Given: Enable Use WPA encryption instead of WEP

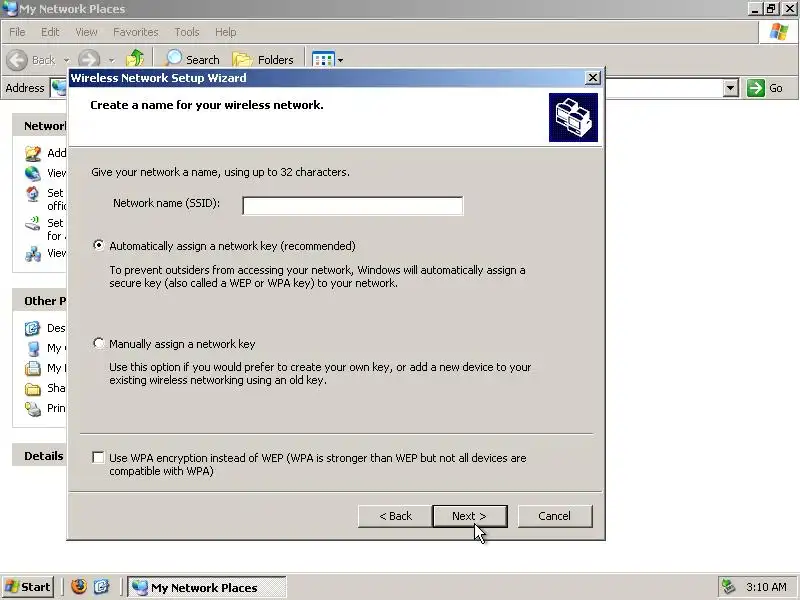Looking at the screenshot, I should click(x=98, y=457).
